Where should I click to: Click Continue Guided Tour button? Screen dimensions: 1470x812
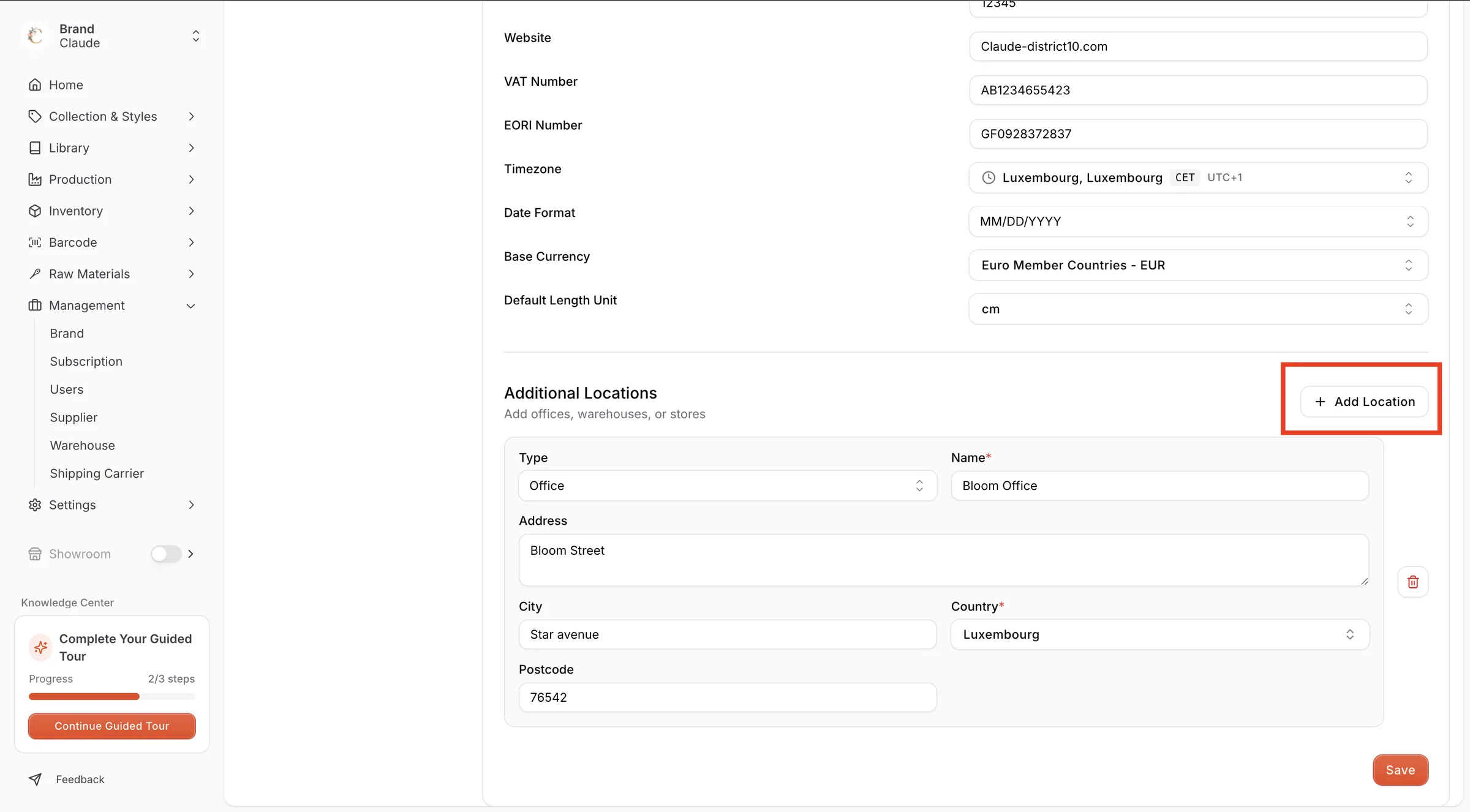tap(112, 726)
